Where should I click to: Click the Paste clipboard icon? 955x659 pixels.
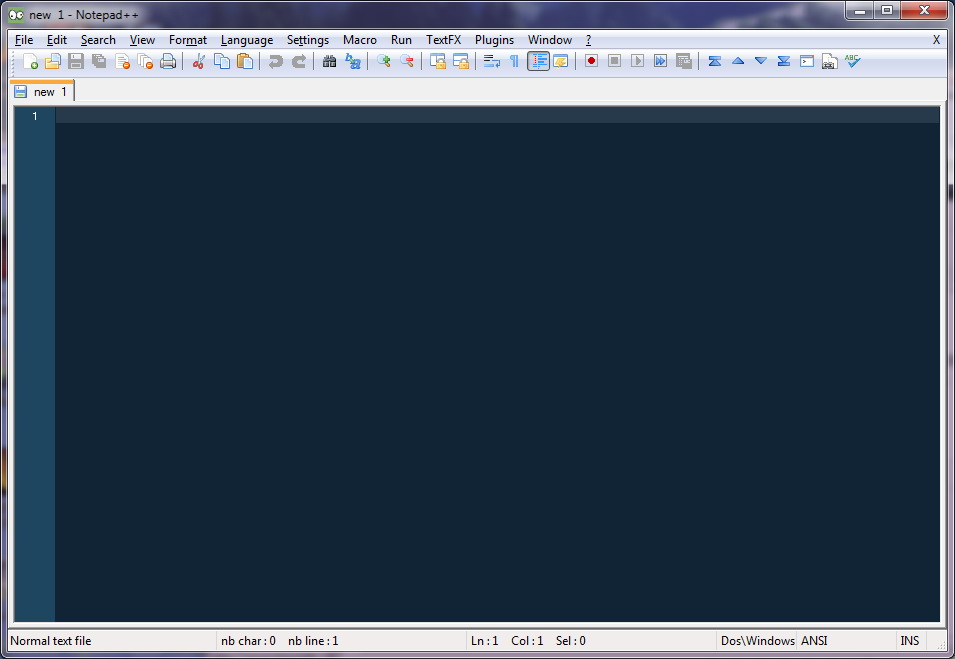(x=245, y=61)
